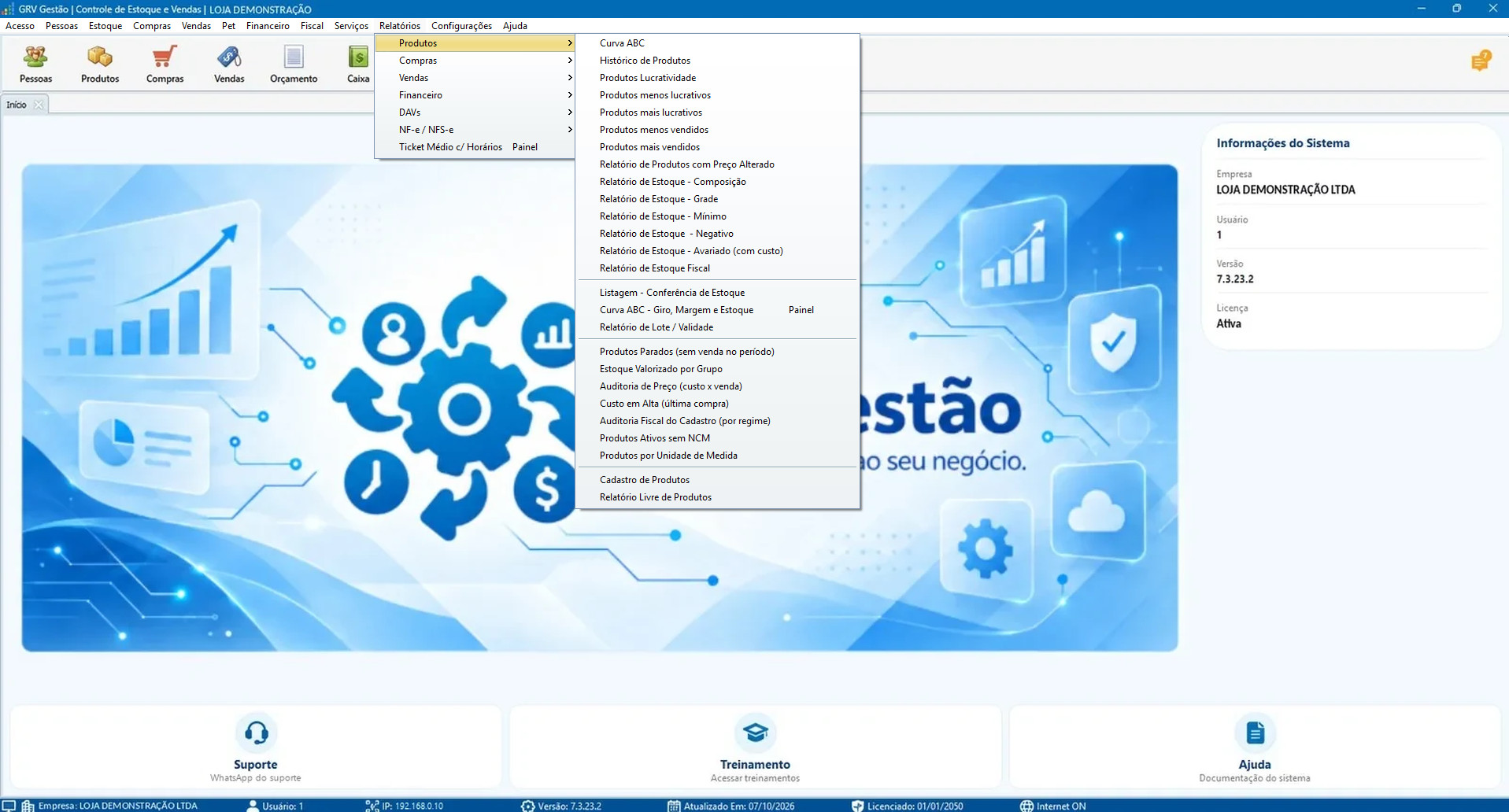Open the Pessoas toolbar icon
This screenshot has width=1509, height=812.
click(x=35, y=64)
